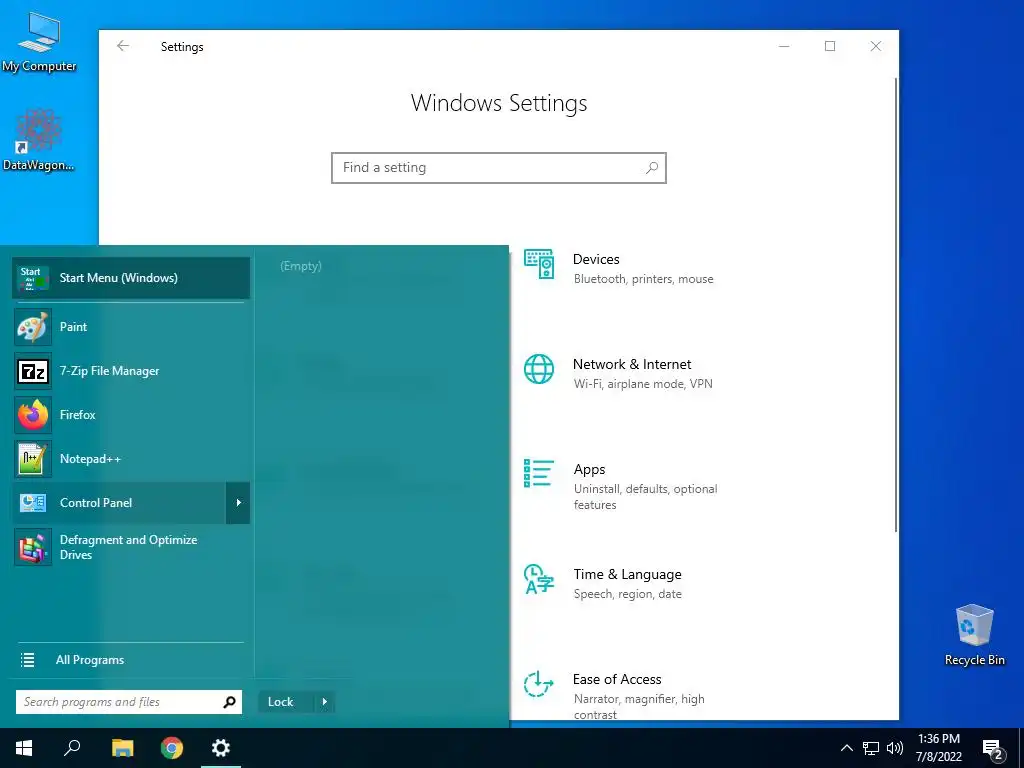Open Network & Internet globe icon

[x=539, y=369]
